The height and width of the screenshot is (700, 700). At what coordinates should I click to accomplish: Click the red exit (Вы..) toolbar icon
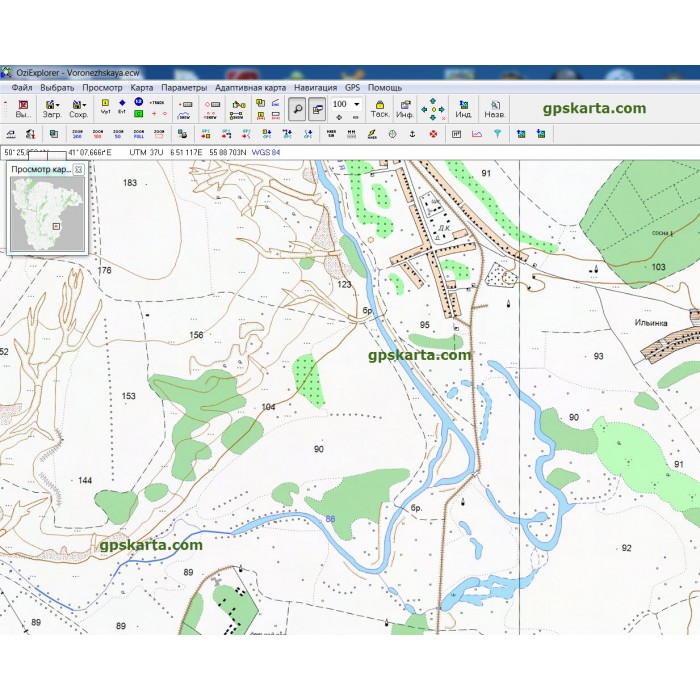coord(23,108)
